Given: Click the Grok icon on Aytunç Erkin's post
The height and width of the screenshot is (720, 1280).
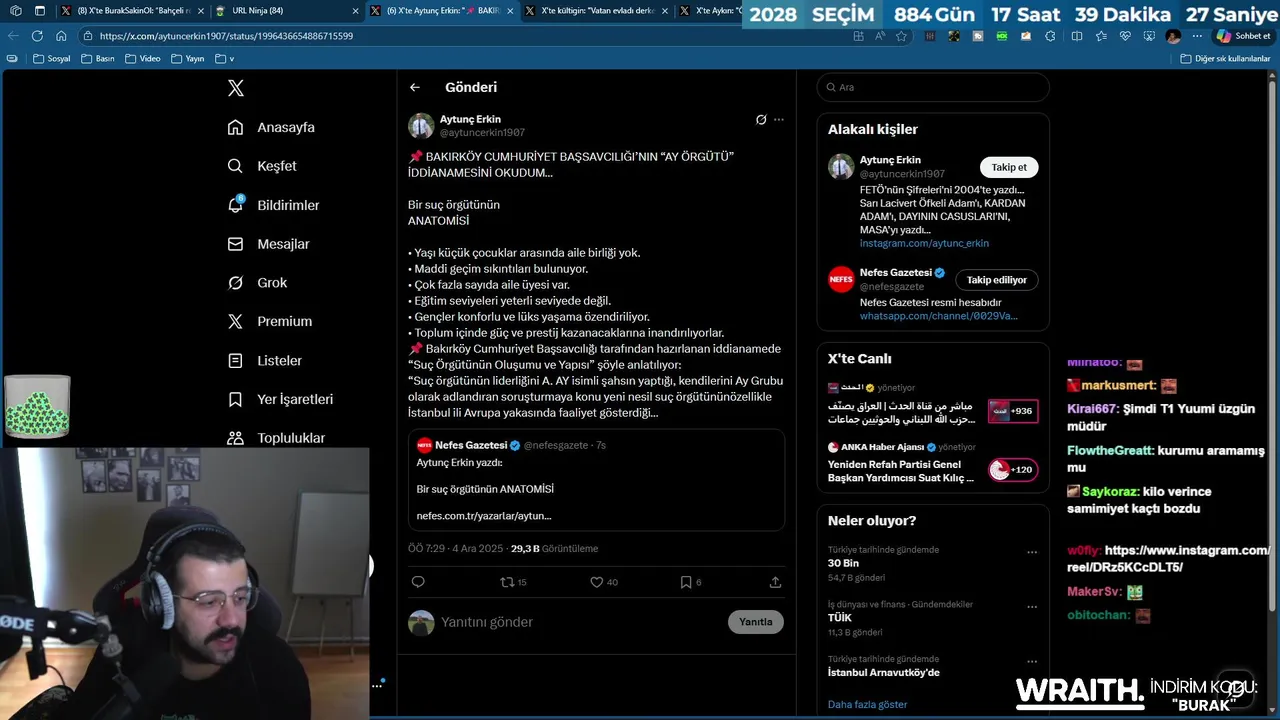Looking at the screenshot, I should pyautogui.click(x=761, y=119).
